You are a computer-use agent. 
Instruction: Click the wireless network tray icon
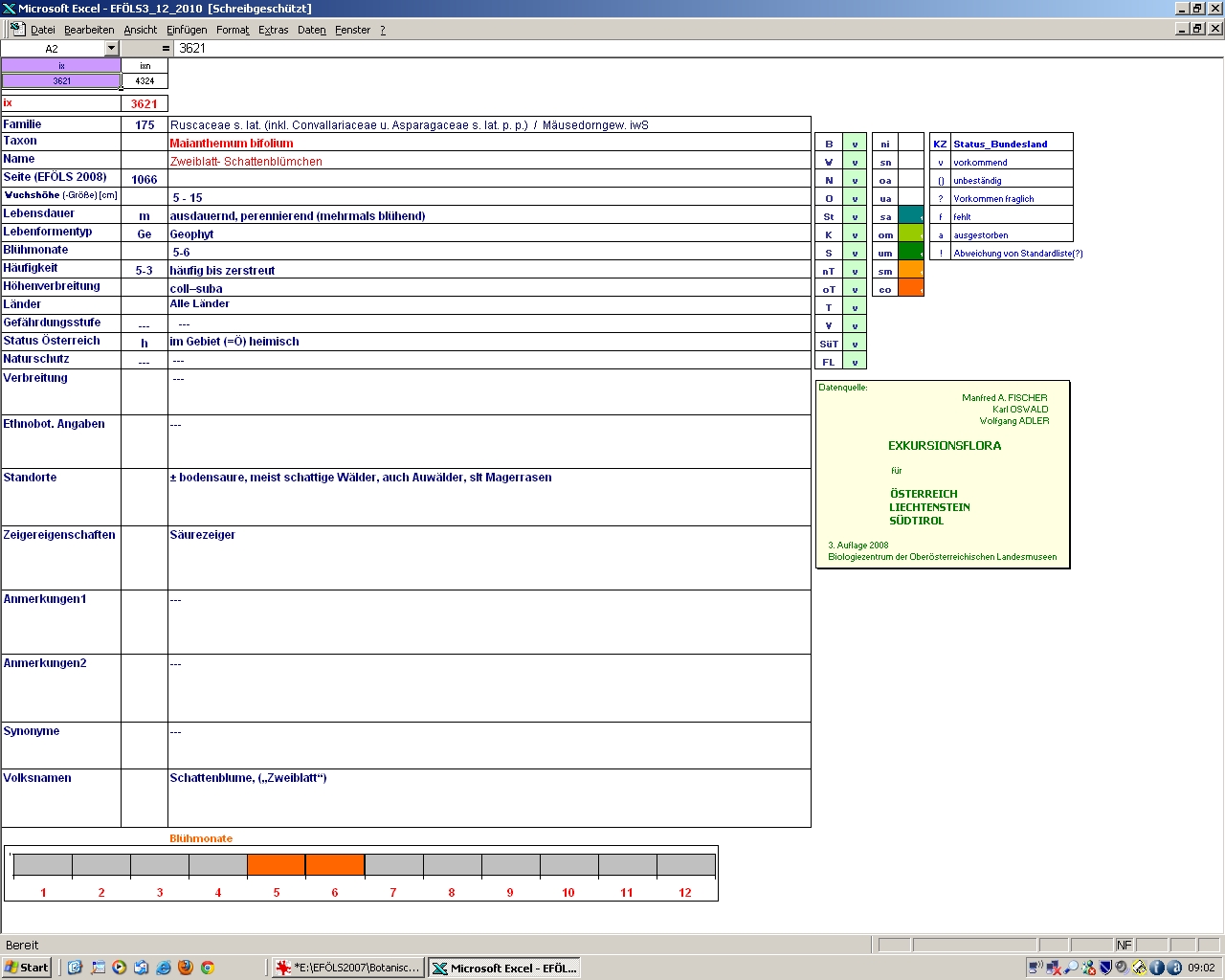[x=1036, y=968]
